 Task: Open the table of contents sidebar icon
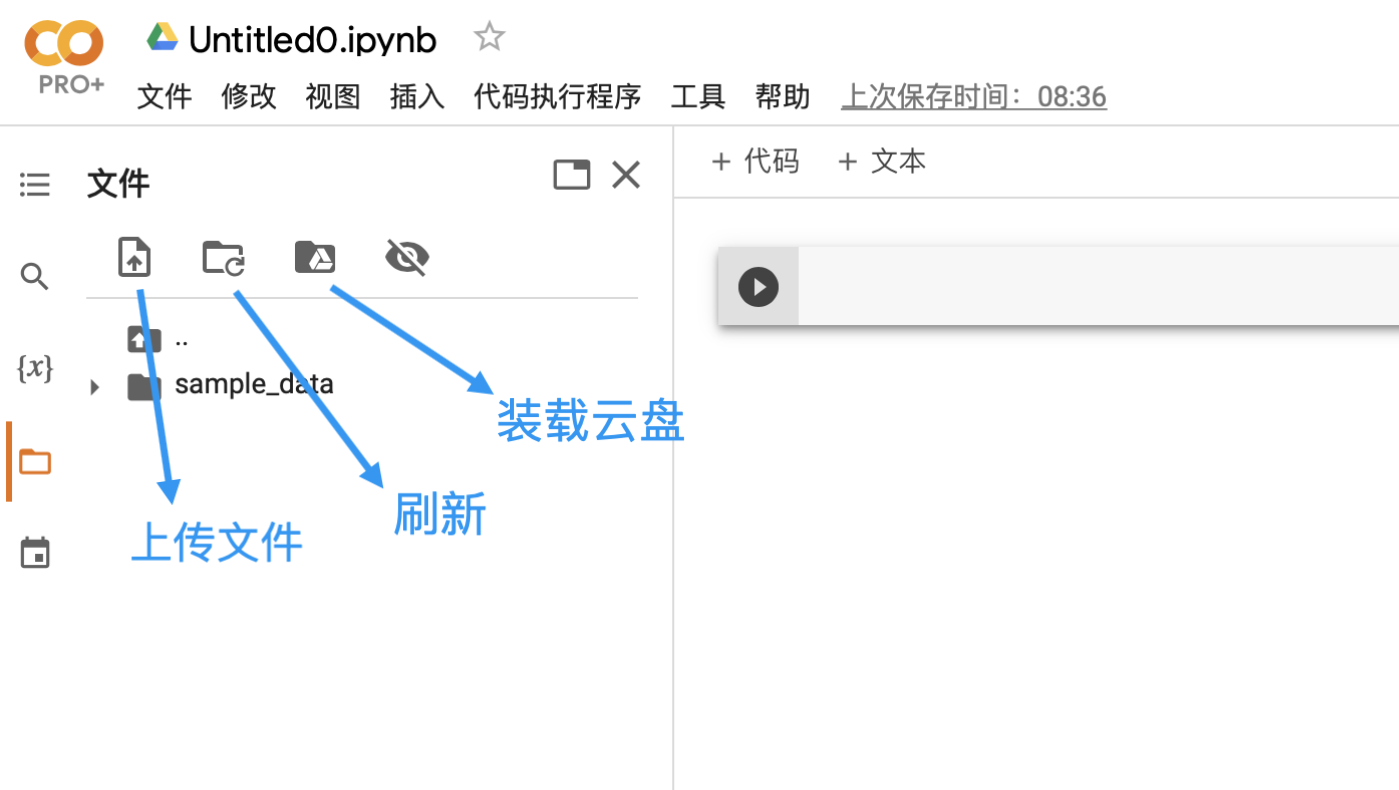(34, 184)
